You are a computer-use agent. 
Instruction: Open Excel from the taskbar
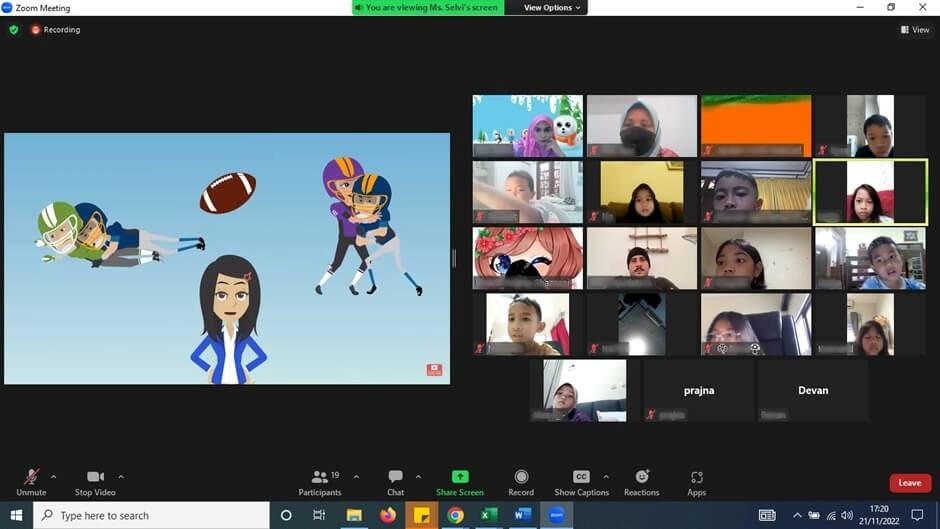(x=489, y=515)
